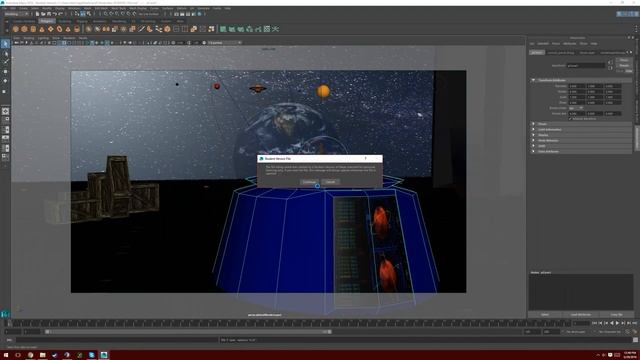The image size is (640, 360).
Task: Select the first Attribute Editor node tab
Action: (537, 53)
